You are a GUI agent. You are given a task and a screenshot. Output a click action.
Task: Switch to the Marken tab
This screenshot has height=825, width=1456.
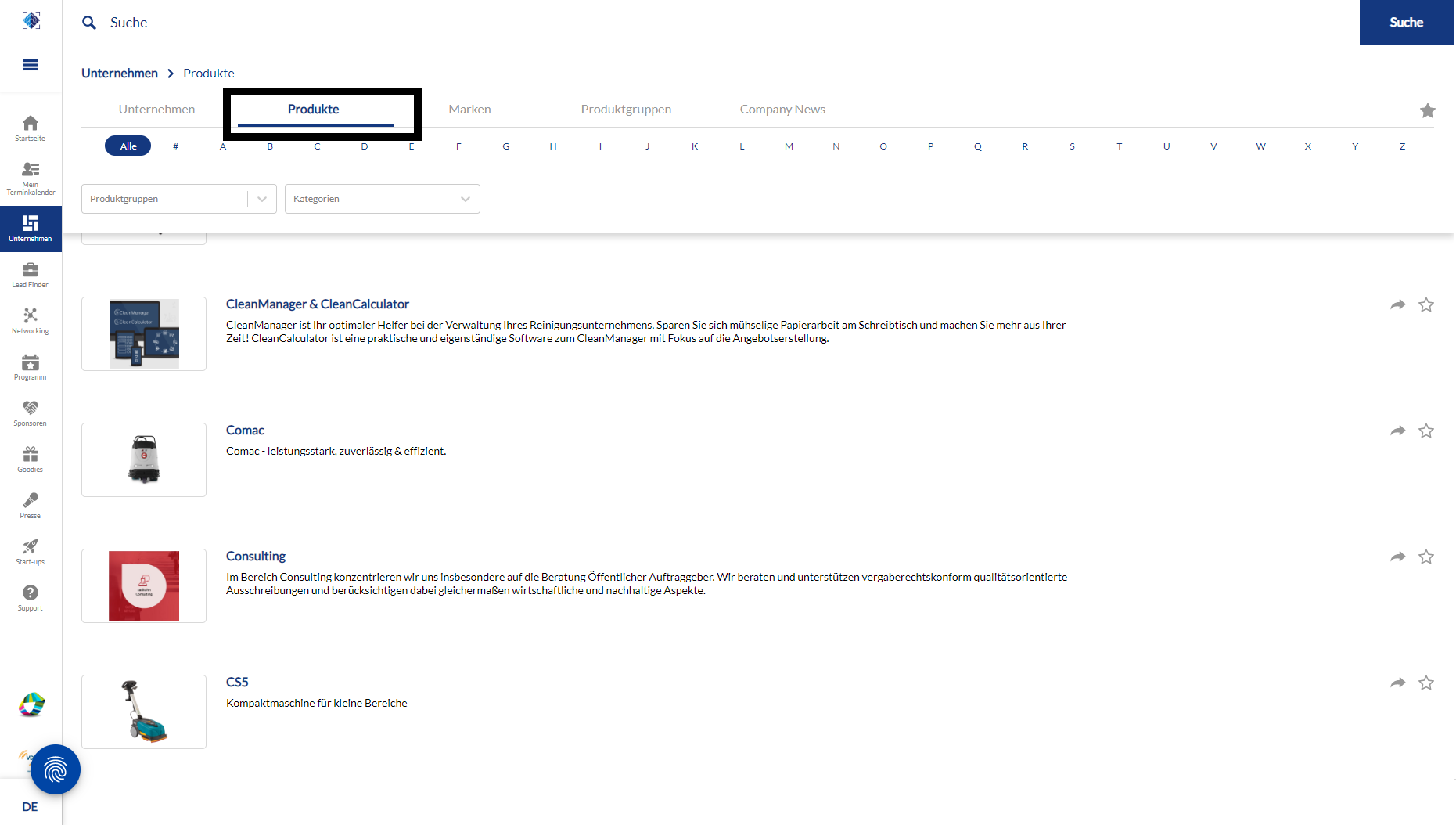(470, 110)
